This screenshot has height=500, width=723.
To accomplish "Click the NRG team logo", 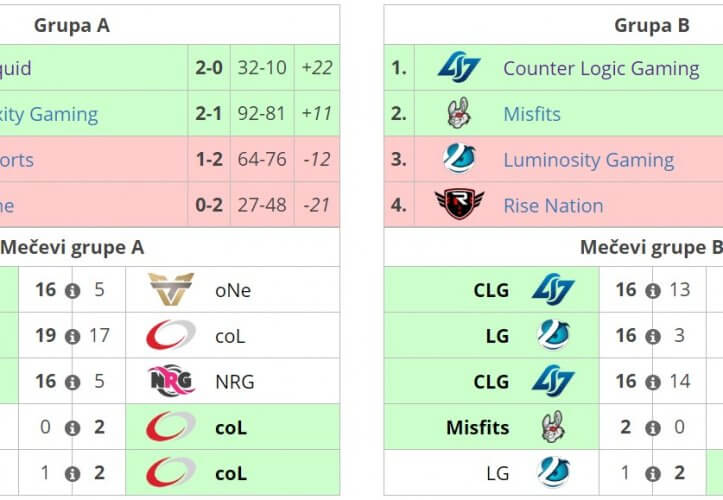I will coord(171,381).
